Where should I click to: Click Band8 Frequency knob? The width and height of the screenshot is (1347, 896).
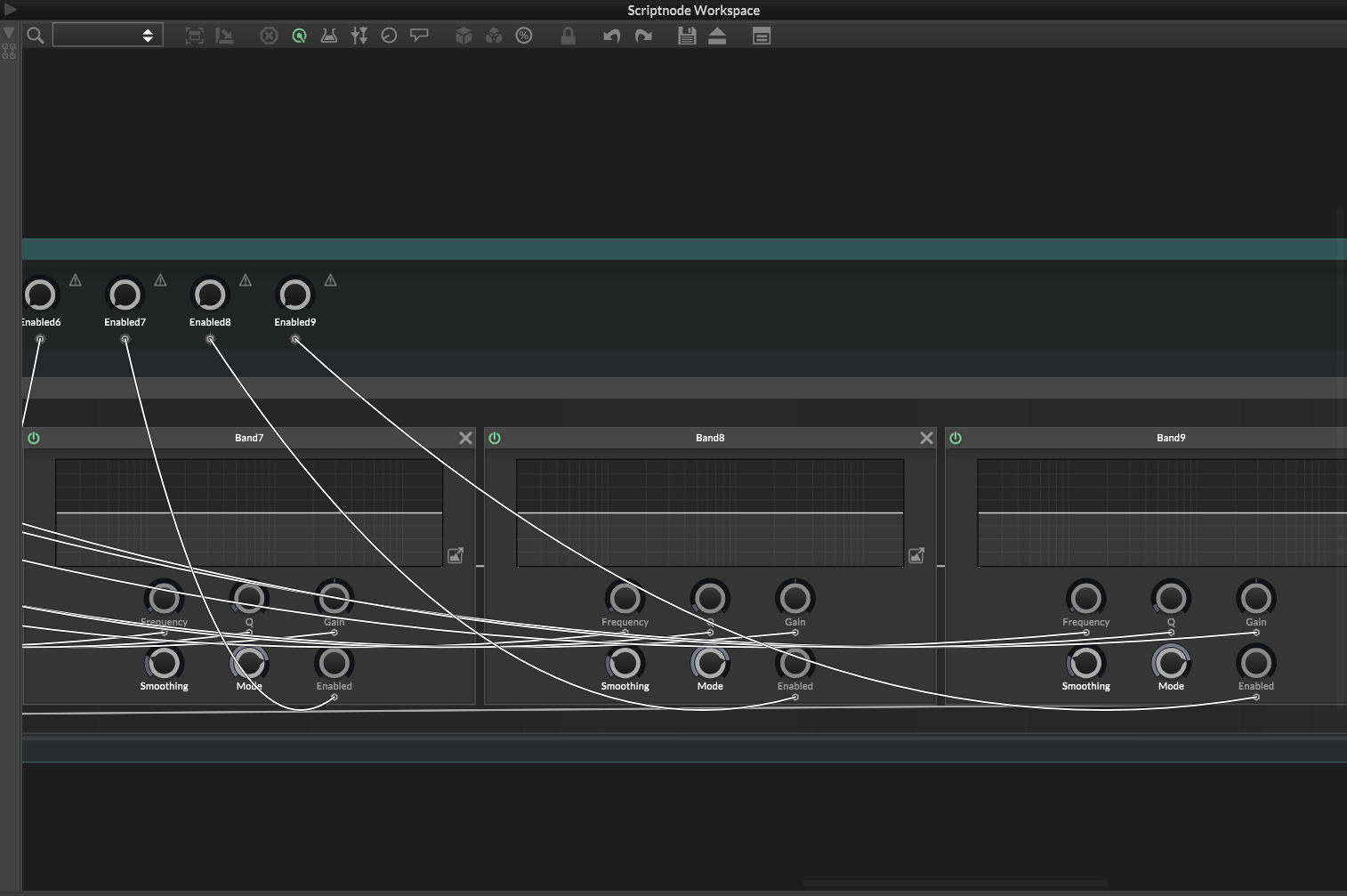coord(625,598)
